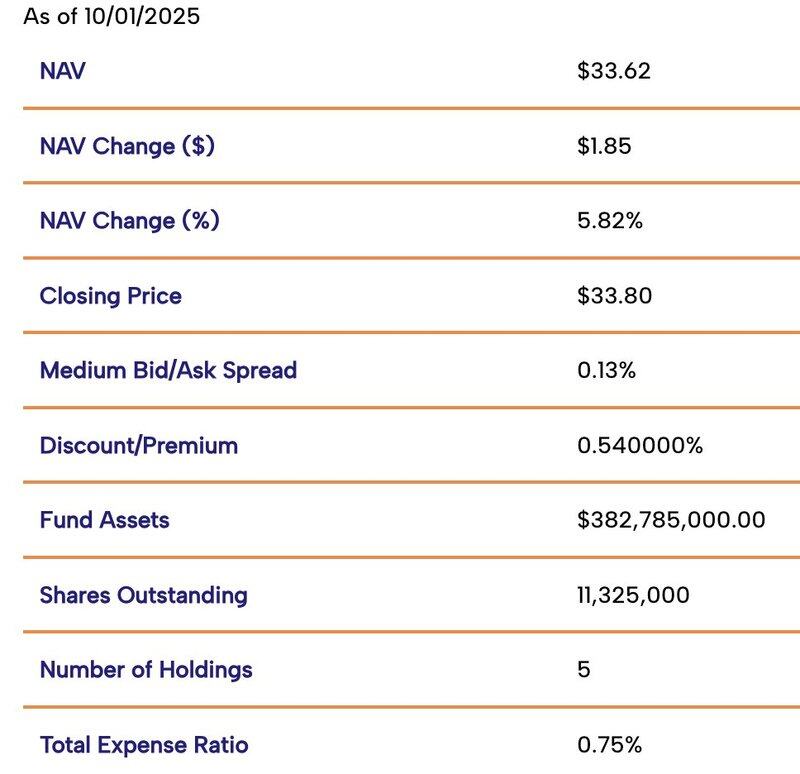The width and height of the screenshot is (800, 774).
Task: Click the $382,785,000.00 fund assets value
Action: pos(671,520)
